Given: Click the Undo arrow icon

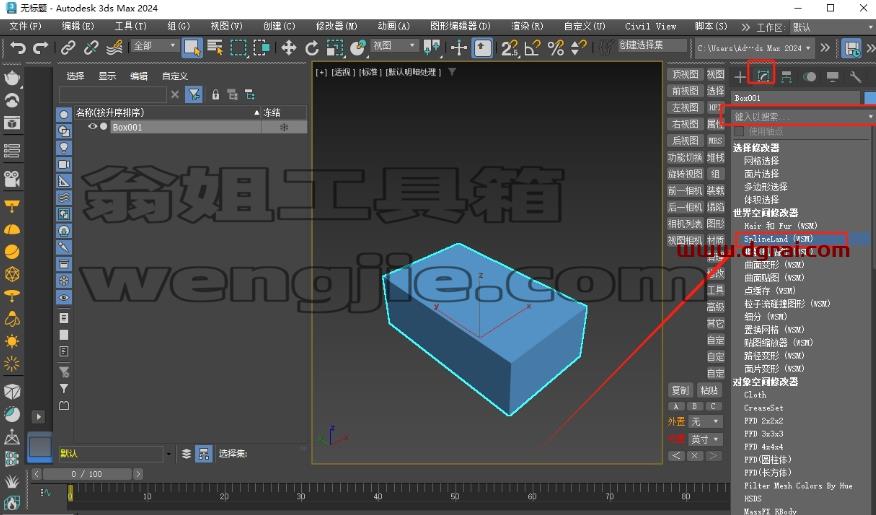Looking at the screenshot, I should tap(18, 48).
